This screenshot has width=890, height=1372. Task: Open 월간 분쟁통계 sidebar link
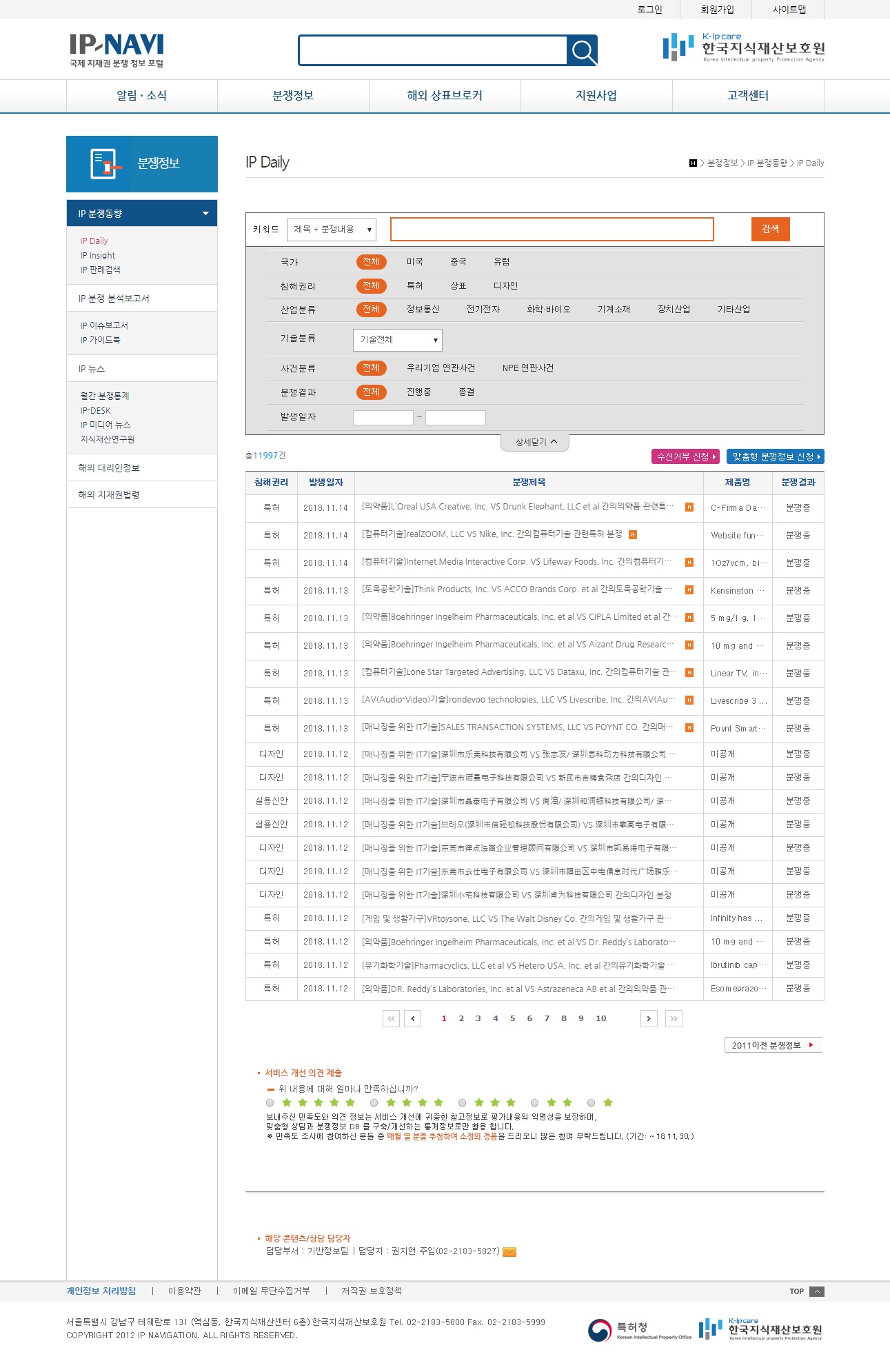point(105,396)
